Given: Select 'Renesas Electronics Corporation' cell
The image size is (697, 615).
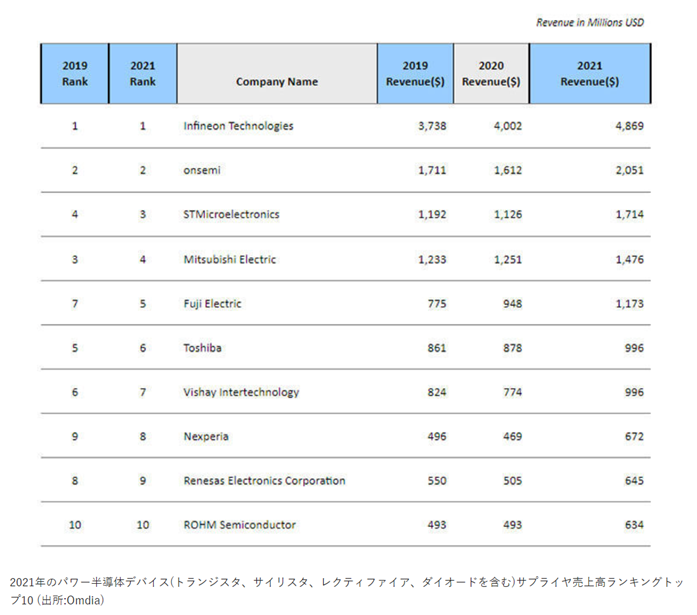Looking at the screenshot, I should (x=264, y=480).
